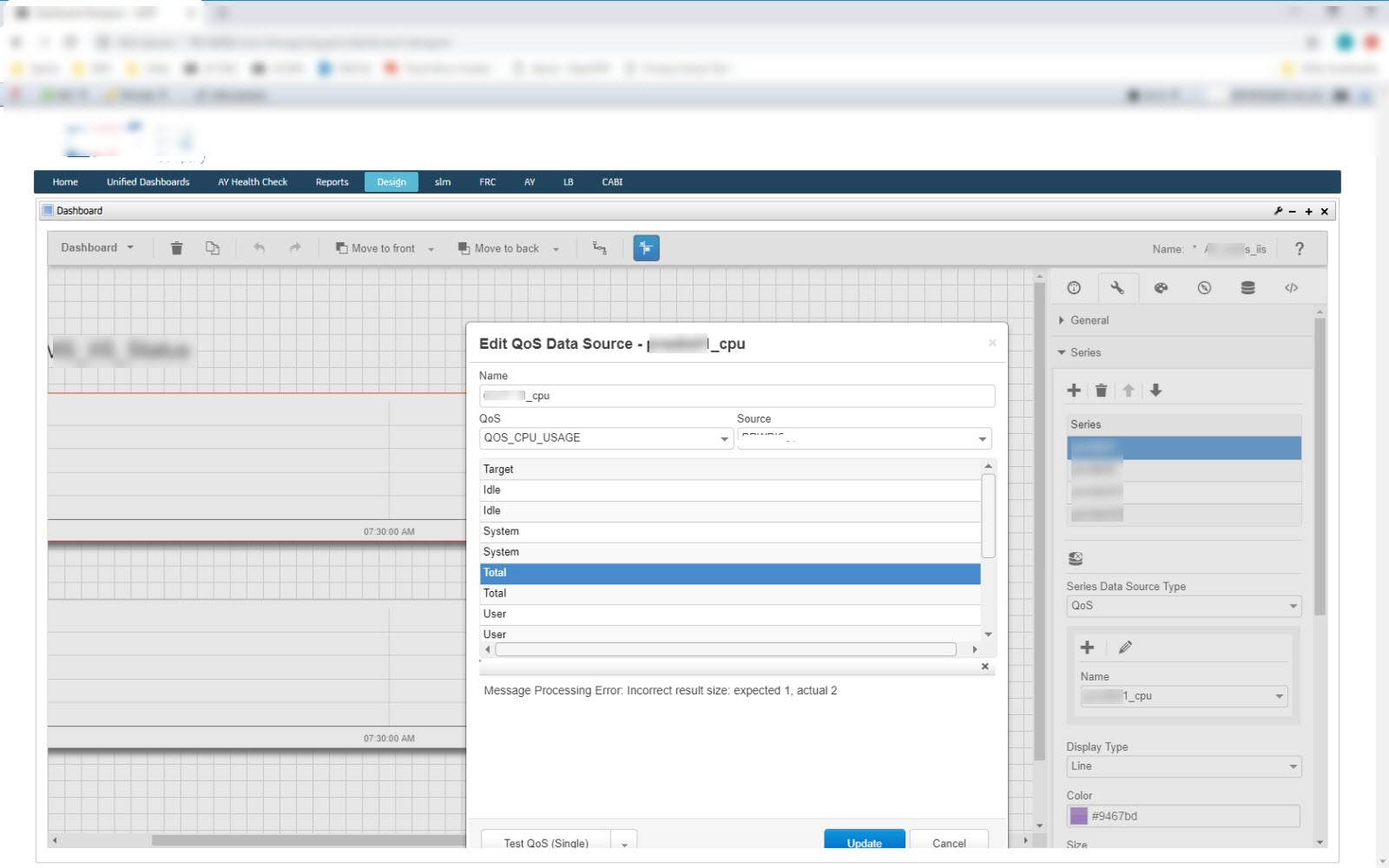Open the Series Data Source Type dropdown
This screenshot has width=1389, height=868.
[x=1183, y=606]
